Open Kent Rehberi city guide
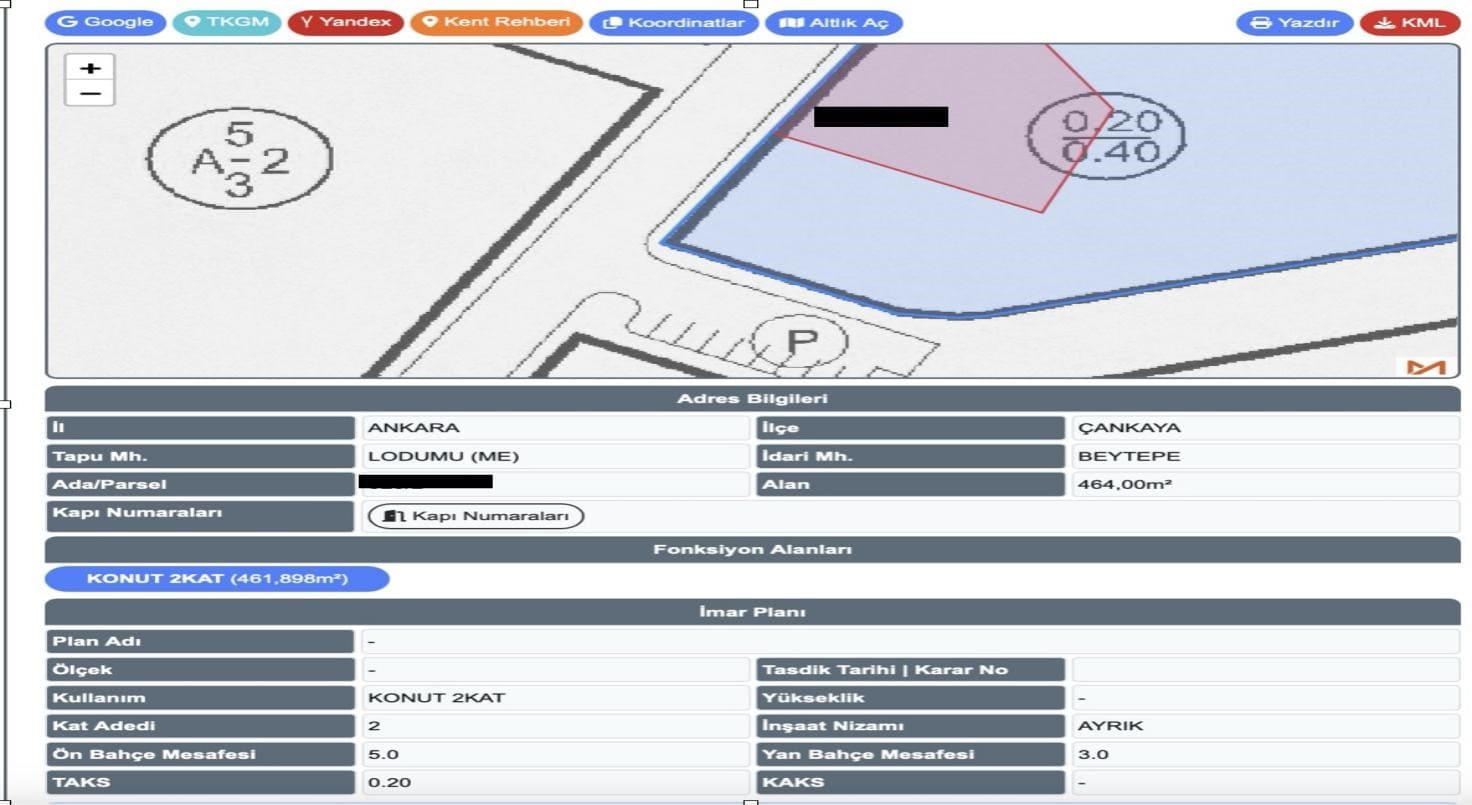This screenshot has width=1472, height=805. [497, 22]
